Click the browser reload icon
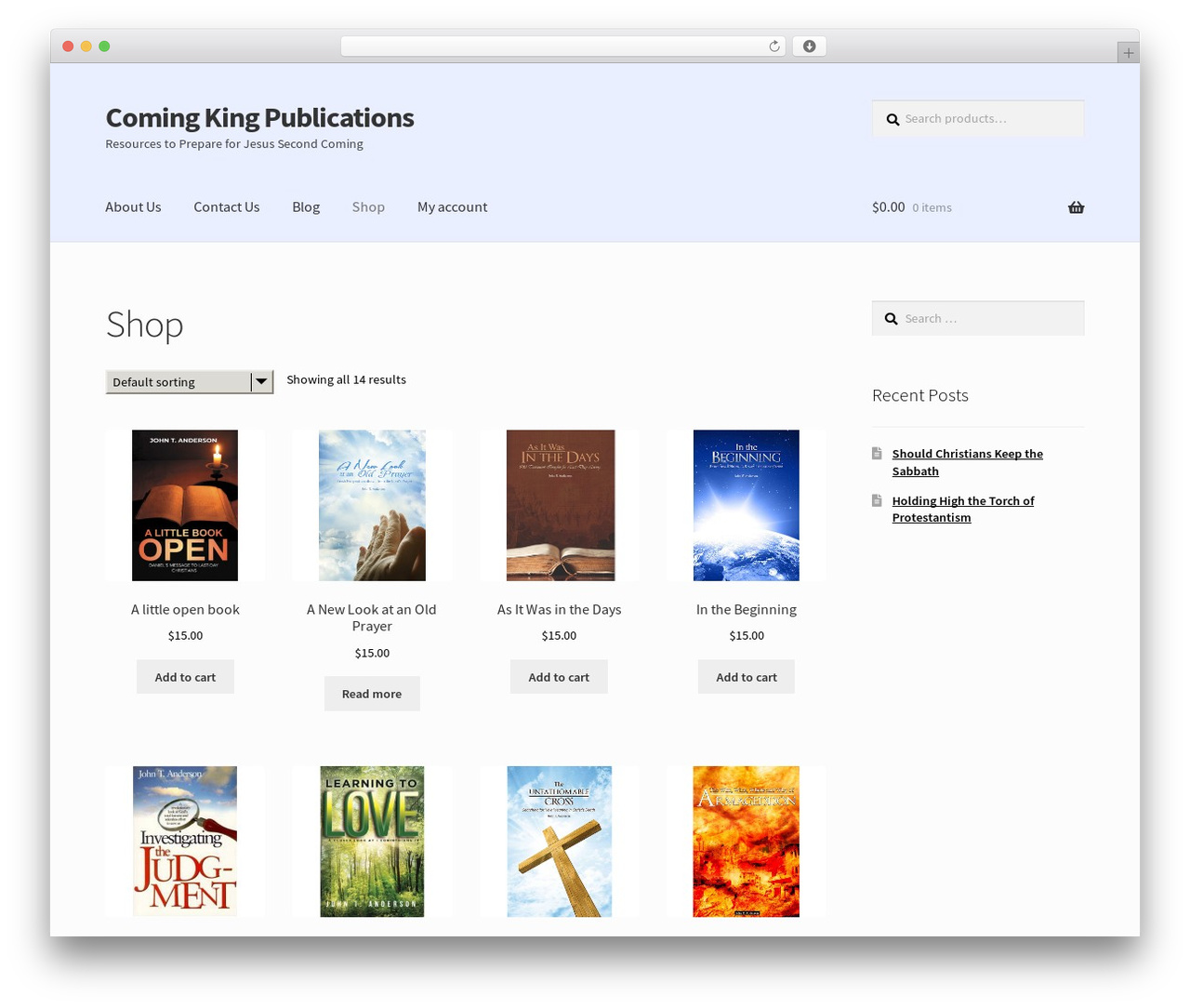The image size is (1190, 1008). [x=773, y=46]
